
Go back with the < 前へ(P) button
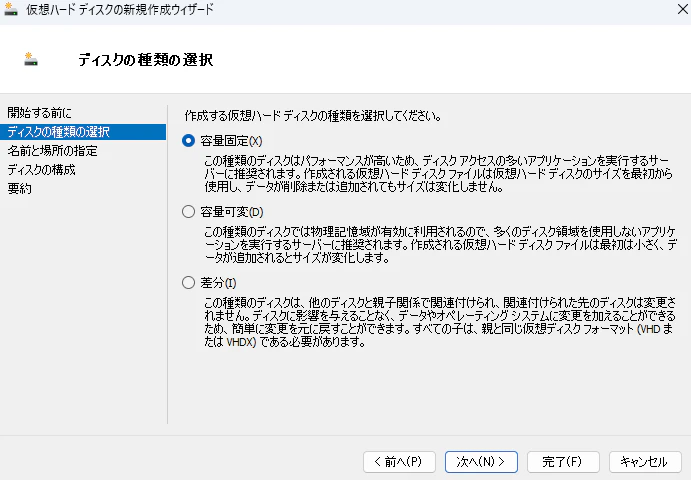399,461
